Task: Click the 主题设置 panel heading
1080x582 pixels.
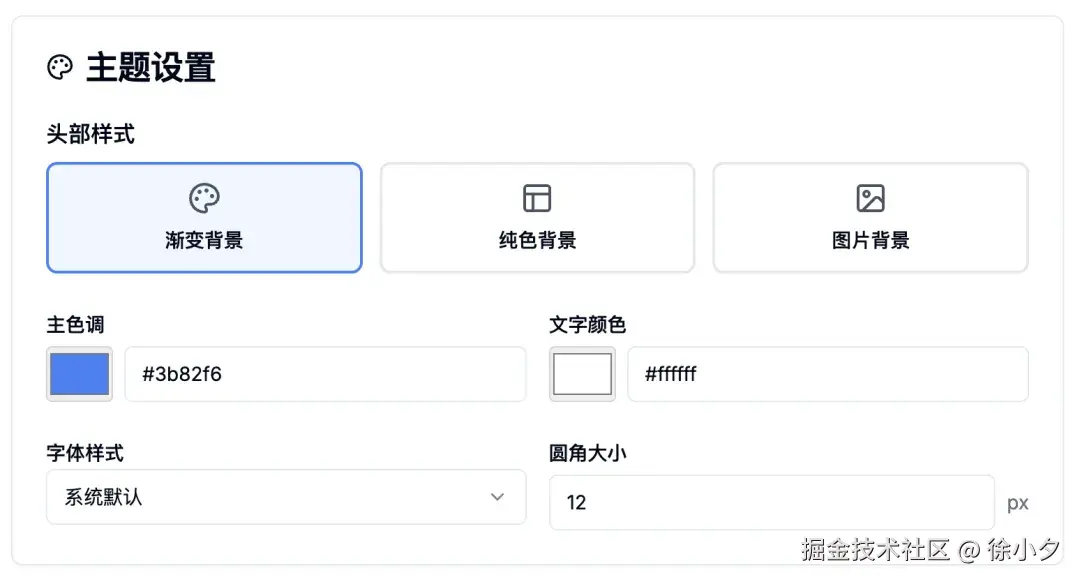Action: click(152, 65)
